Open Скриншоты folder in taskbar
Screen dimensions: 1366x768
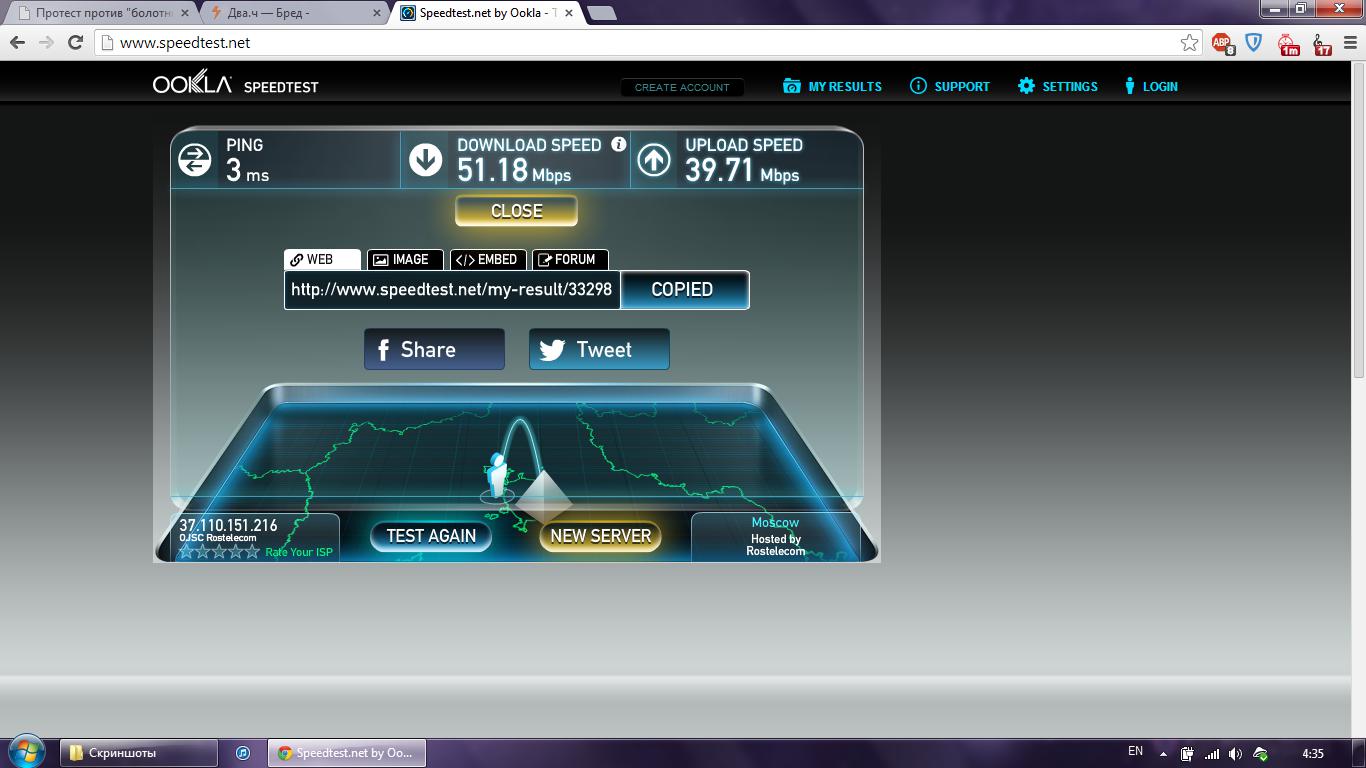pyautogui.click(x=139, y=753)
